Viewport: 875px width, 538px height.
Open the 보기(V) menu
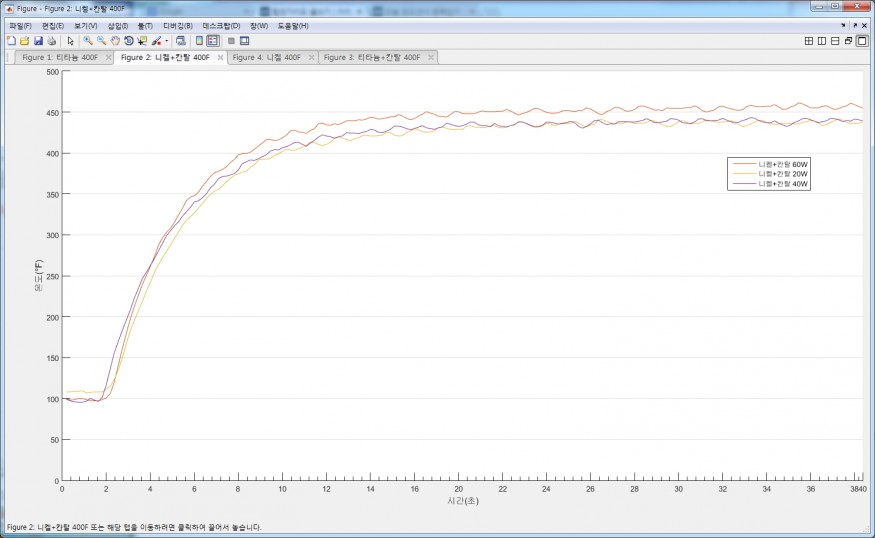86,26
